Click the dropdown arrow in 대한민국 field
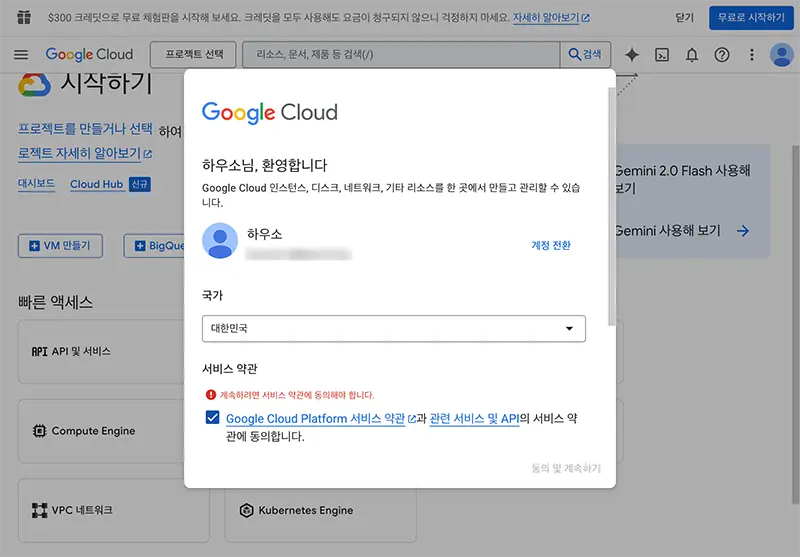This screenshot has width=800, height=557. point(569,328)
